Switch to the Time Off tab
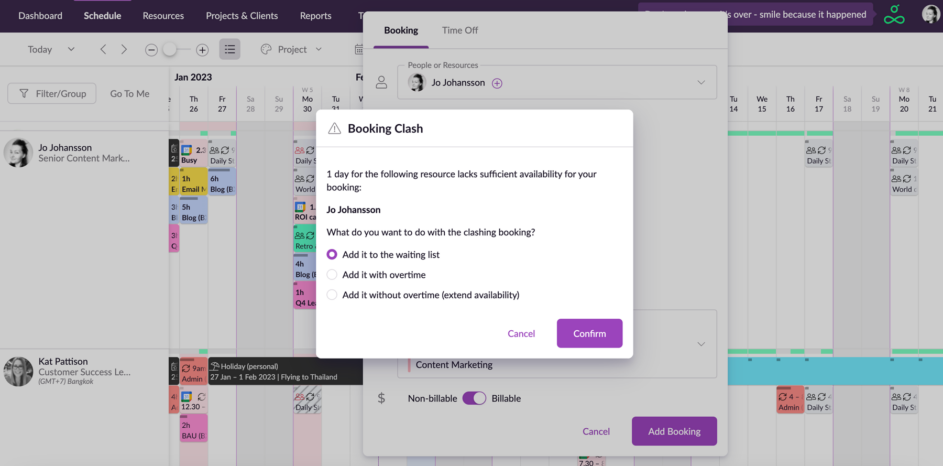Screen dimensions: 943x466 click(459, 30)
